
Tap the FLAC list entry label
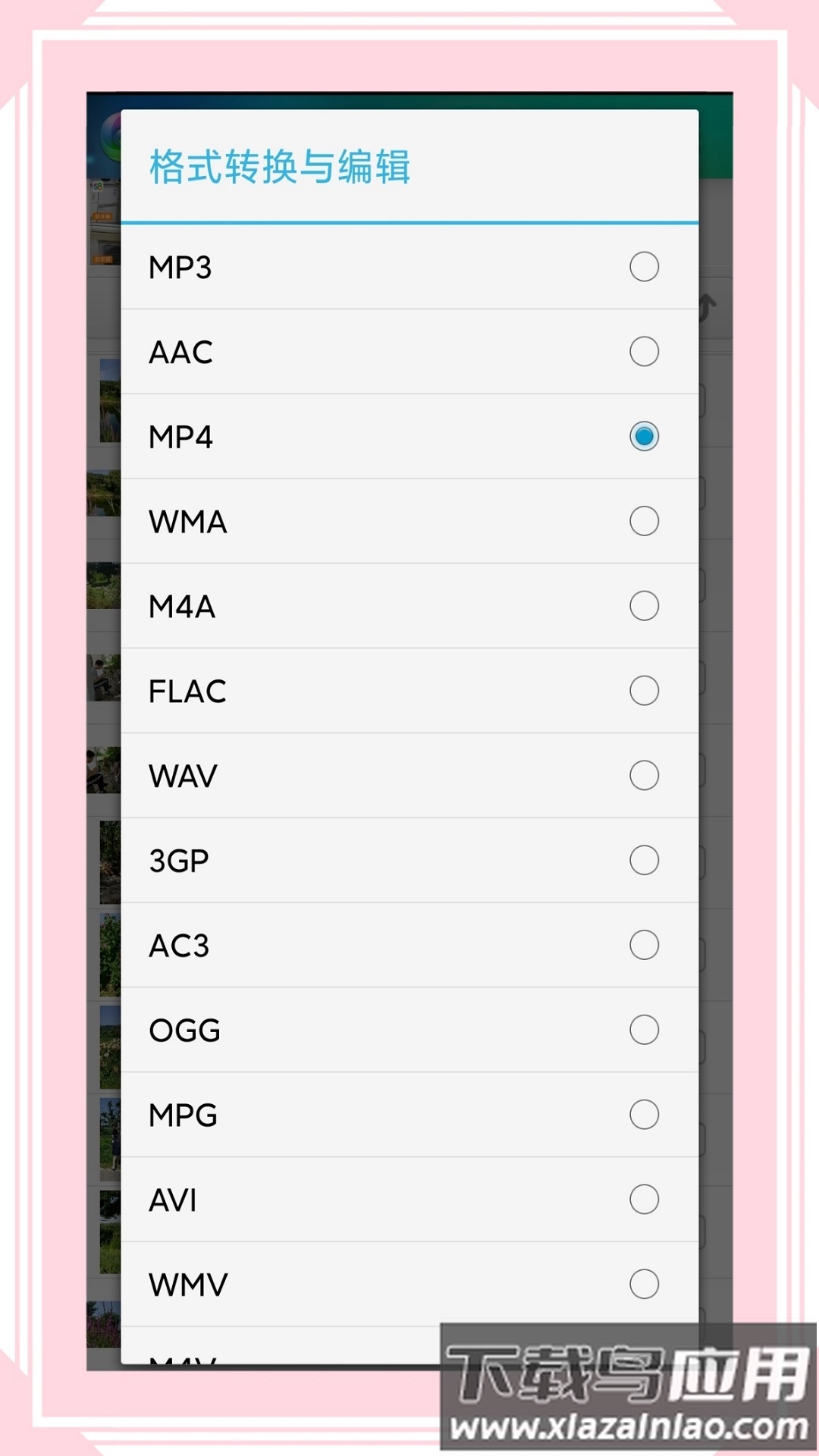(187, 692)
